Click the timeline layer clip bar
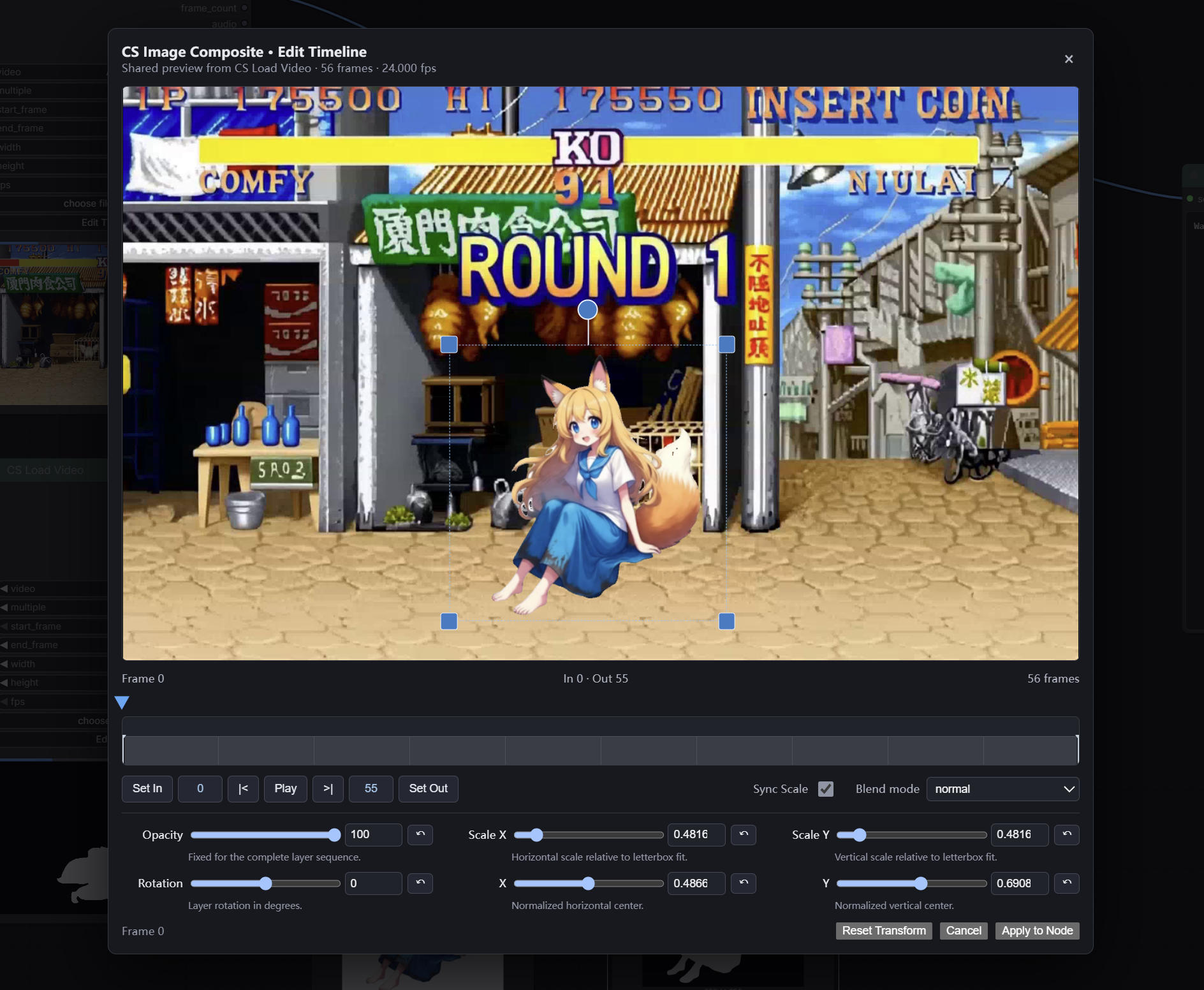Viewport: 1204px width, 990px height. 601,750
